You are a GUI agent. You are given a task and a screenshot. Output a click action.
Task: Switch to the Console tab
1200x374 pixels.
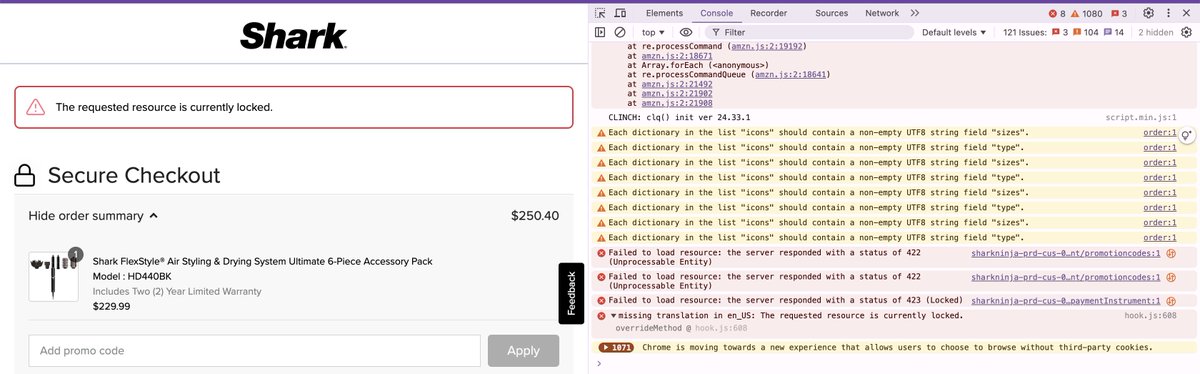coord(716,13)
